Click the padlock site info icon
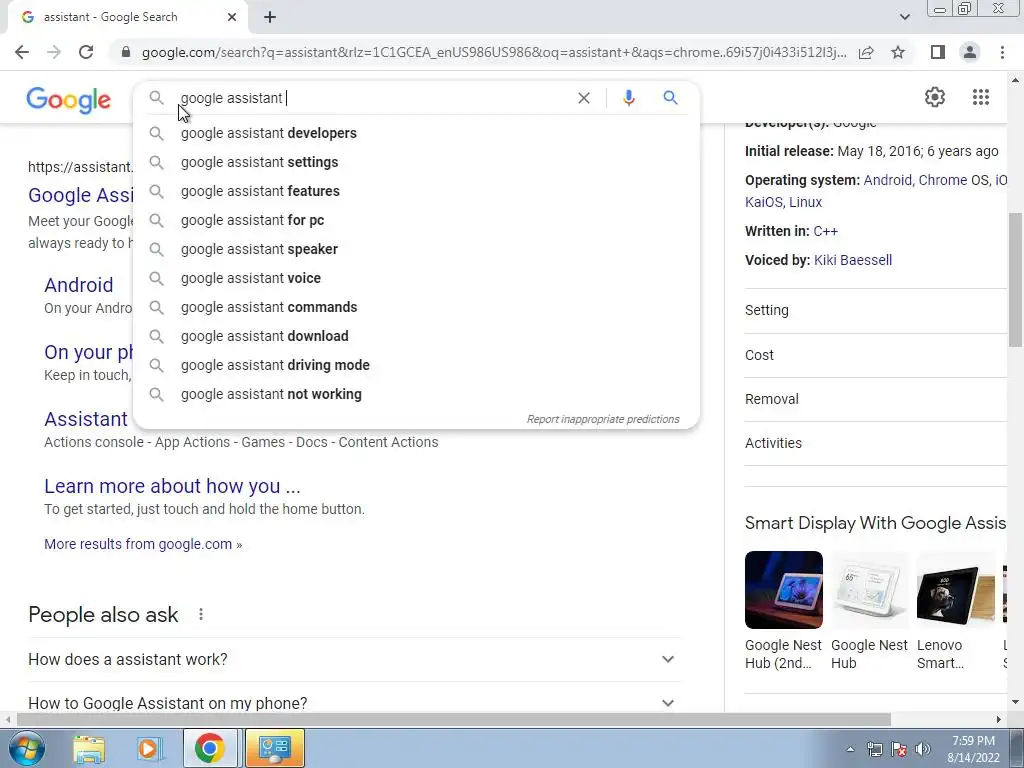Image resolution: width=1024 pixels, height=768 pixels. (126, 52)
